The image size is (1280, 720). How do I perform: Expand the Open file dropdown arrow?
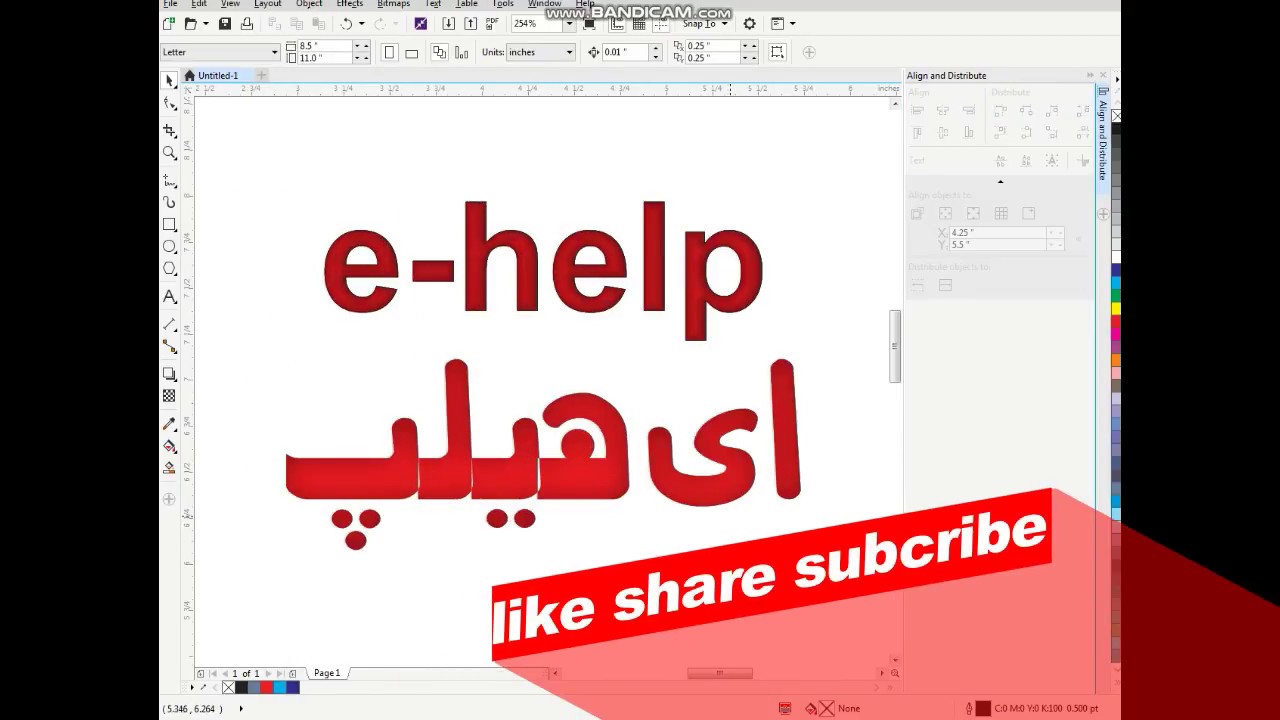click(x=206, y=23)
